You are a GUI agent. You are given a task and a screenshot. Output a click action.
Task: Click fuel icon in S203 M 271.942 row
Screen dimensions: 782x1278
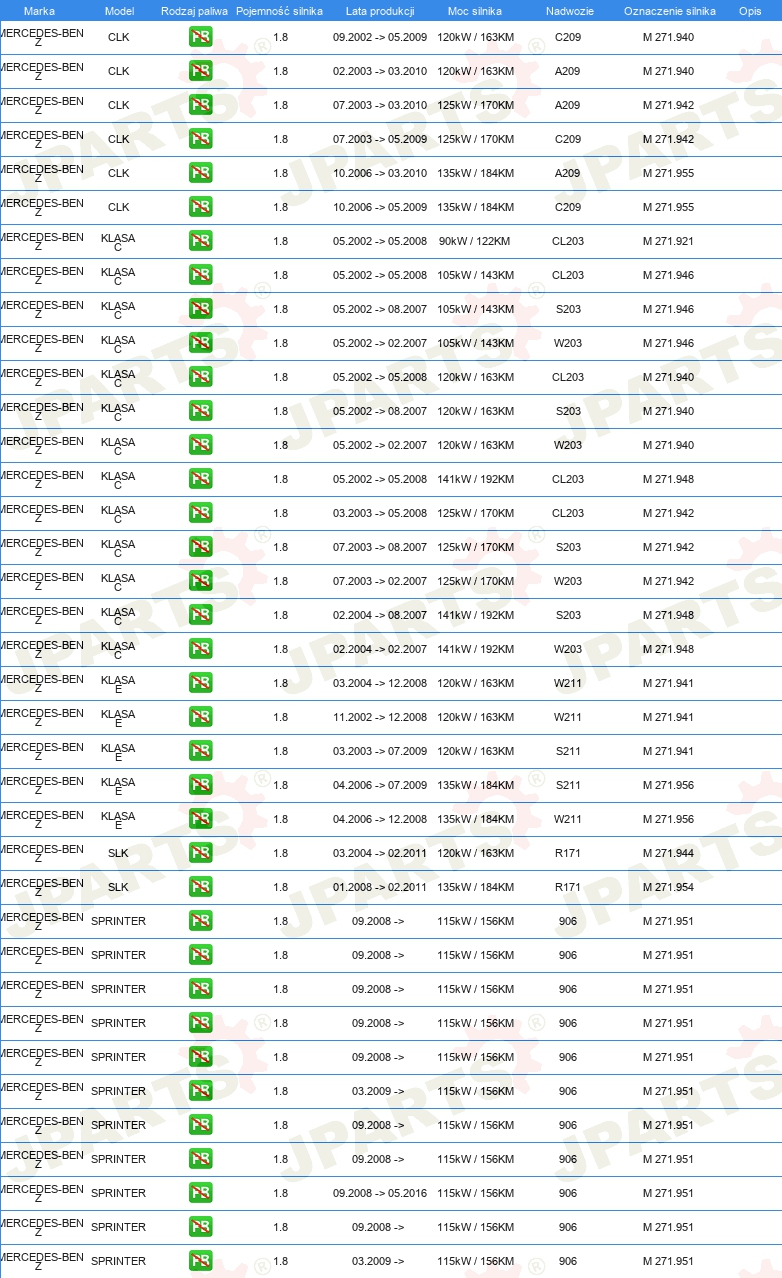(200, 548)
